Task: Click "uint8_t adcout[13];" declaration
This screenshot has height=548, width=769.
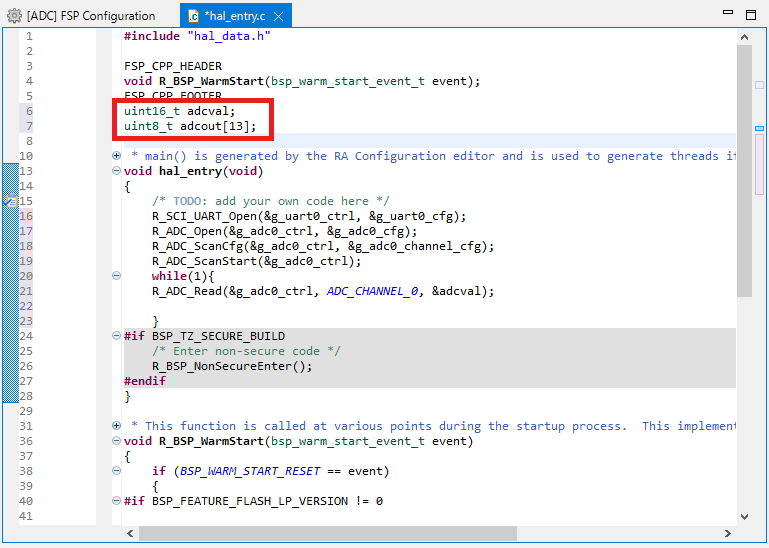Action: point(190,126)
